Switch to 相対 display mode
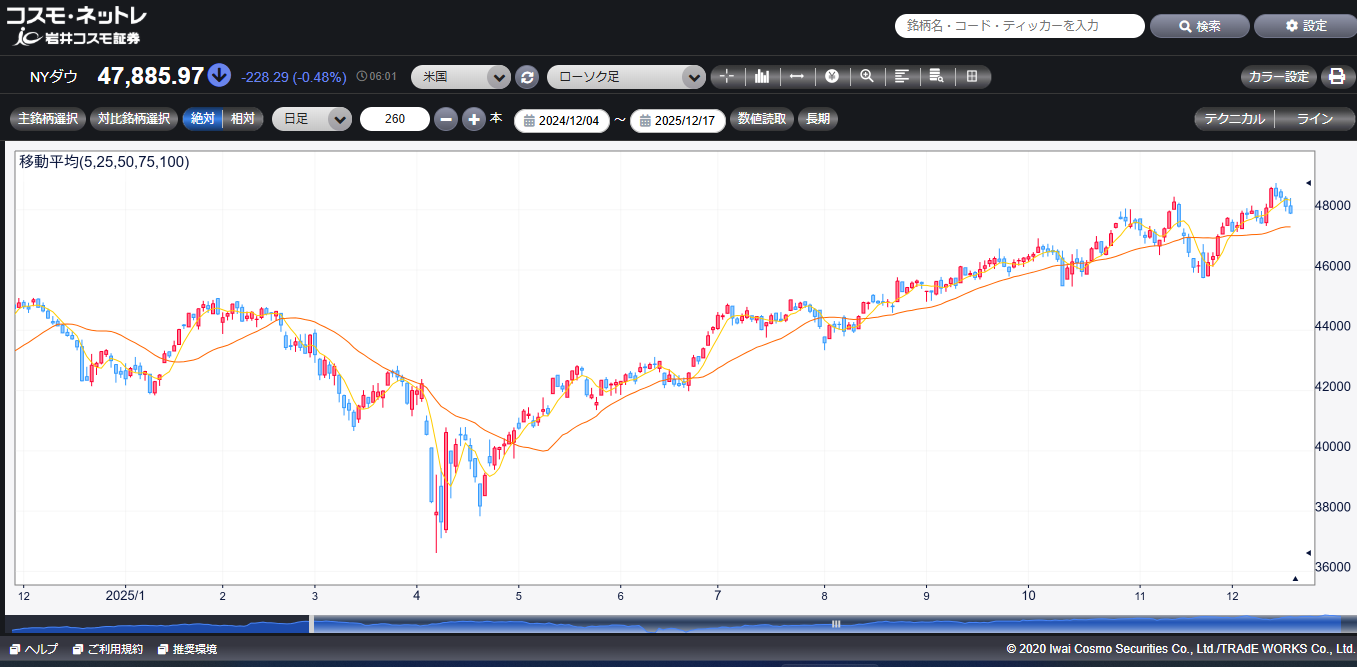This screenshot has height=667, width=1357. (x=243, y=119)
